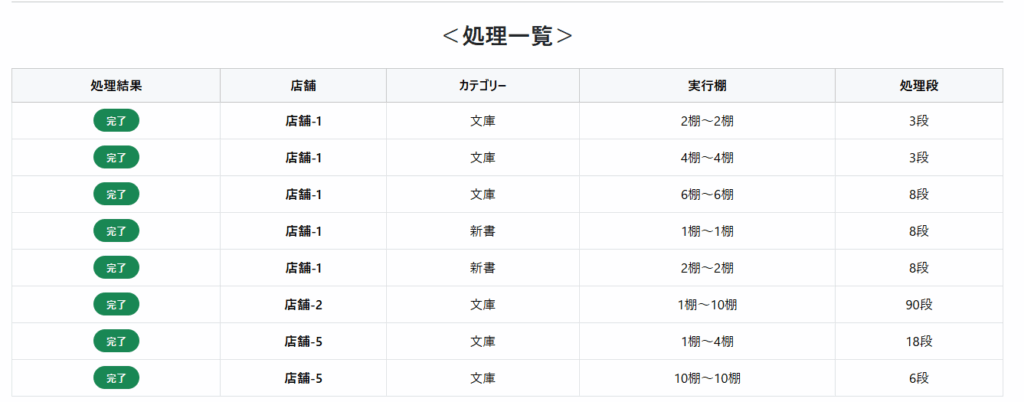The width and height of the screenshot is (1024, 402).
Task: Click 完了 badge for 店舗-5 10棚～10棚 row
Action: (x=116, y=379)
